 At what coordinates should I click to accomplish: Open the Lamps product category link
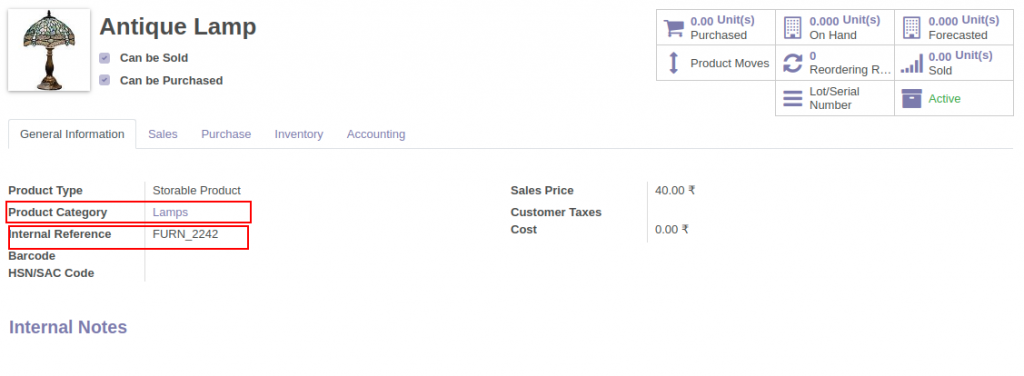170,212
